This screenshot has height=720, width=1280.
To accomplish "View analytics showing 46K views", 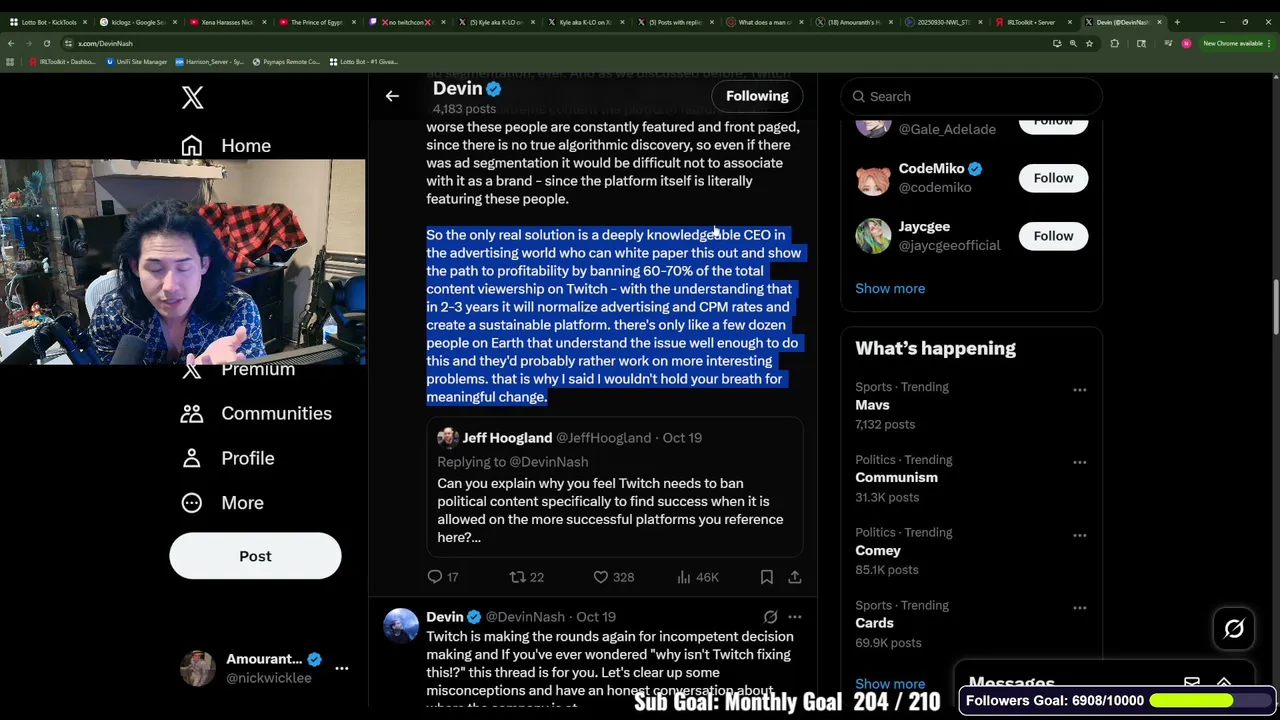I will click(697, 577).
